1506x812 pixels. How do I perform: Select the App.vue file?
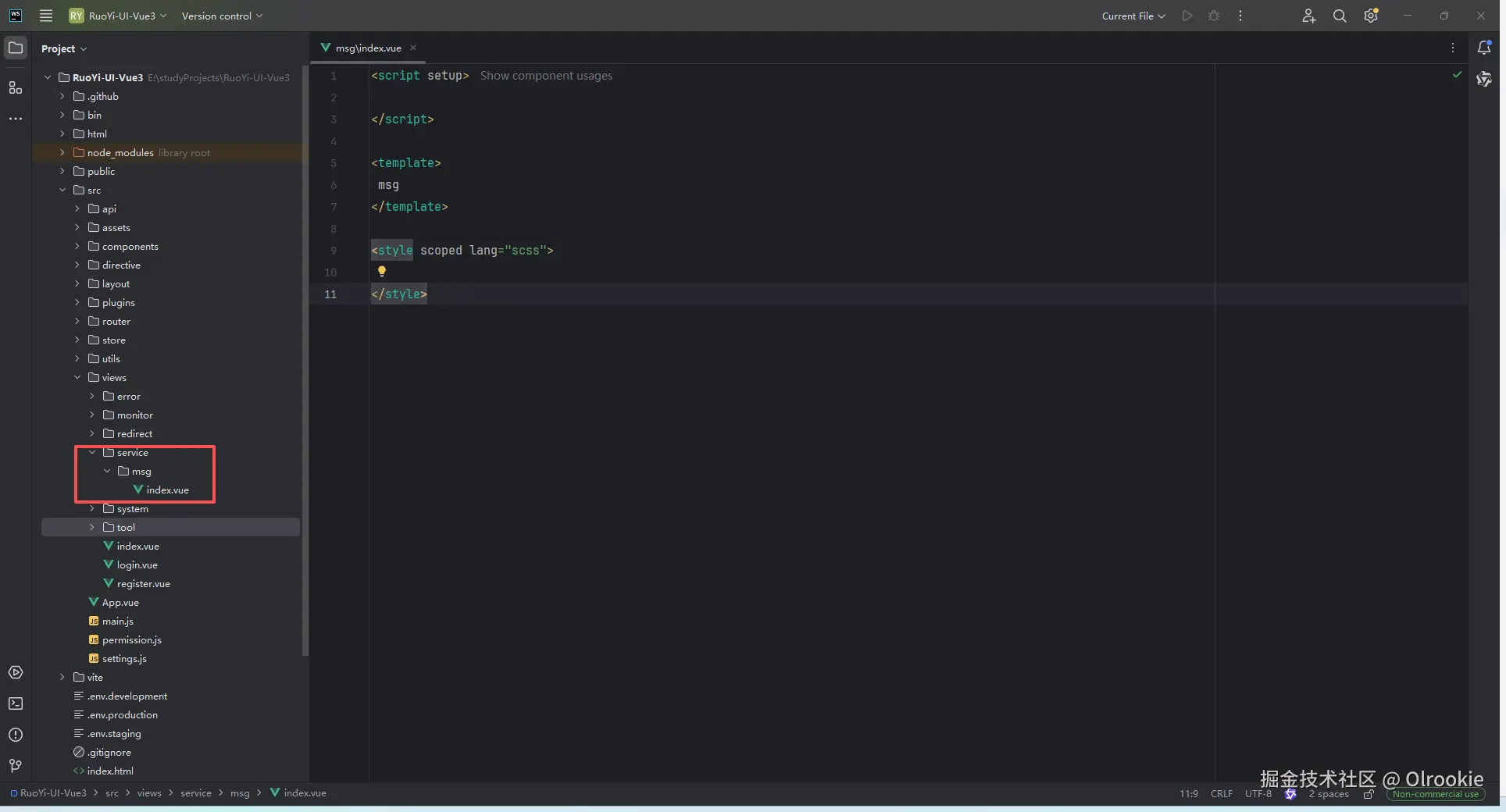120,602
